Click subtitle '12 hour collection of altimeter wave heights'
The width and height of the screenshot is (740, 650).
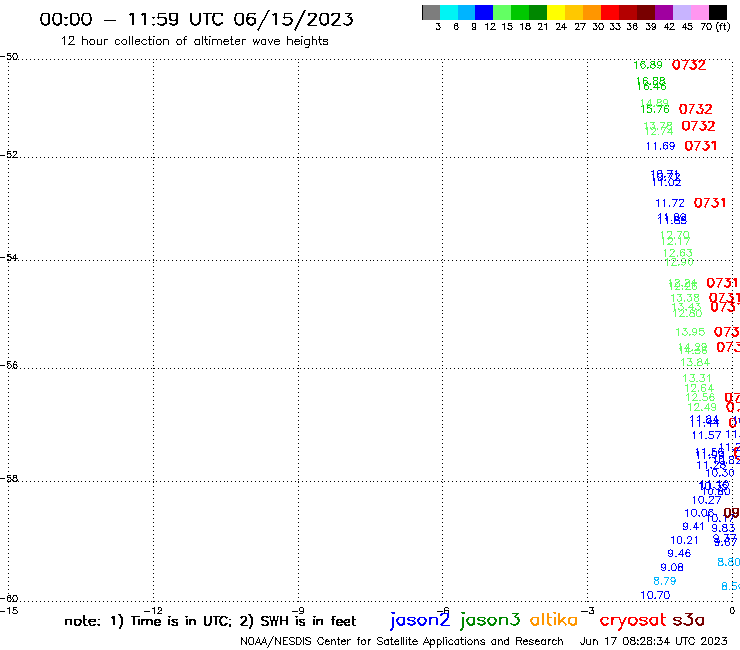coord(194,41)
